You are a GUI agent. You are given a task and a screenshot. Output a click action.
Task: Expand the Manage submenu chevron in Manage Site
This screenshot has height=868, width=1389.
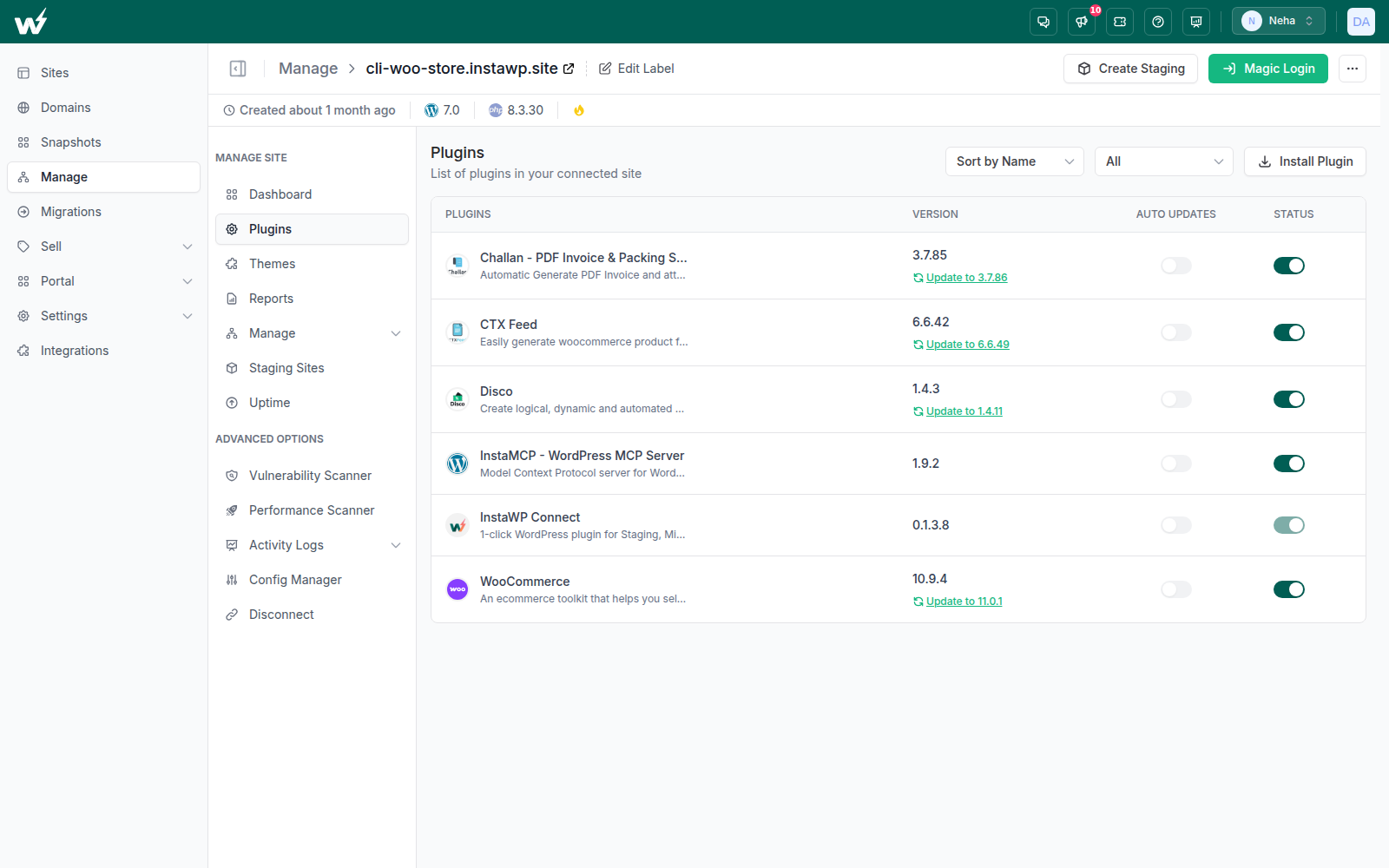pos(396,333)
